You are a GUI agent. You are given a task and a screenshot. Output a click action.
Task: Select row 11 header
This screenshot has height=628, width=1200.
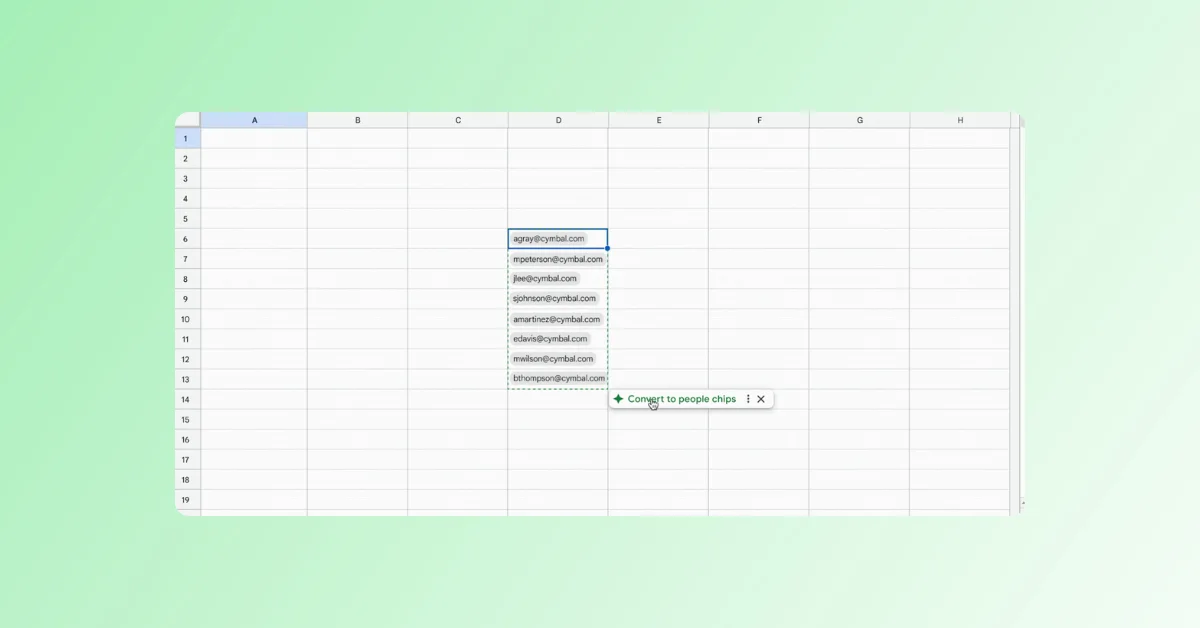click(x=188, y=339)
